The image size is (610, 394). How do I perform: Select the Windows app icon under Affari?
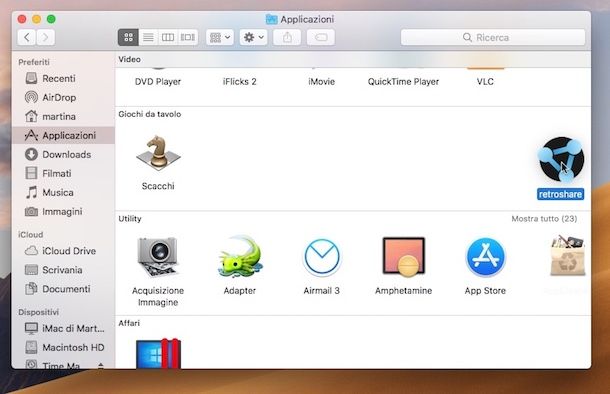[158, 354]
